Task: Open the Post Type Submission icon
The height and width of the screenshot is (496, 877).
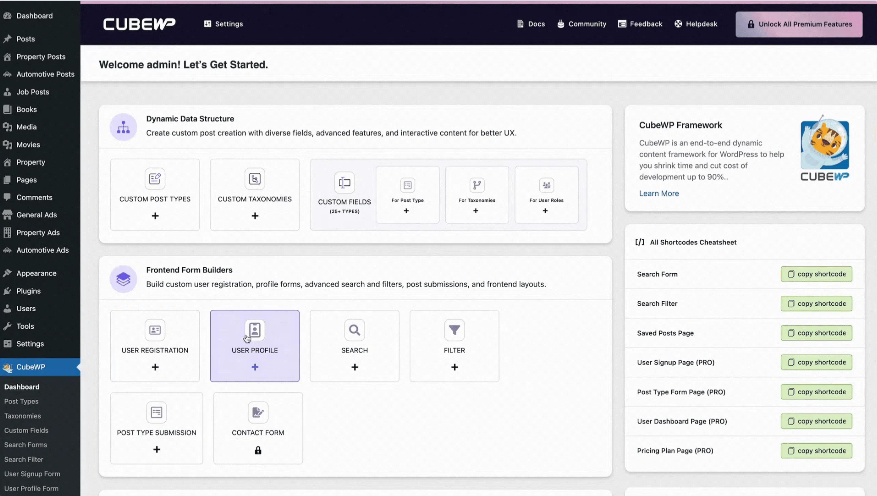Action: 157,412
